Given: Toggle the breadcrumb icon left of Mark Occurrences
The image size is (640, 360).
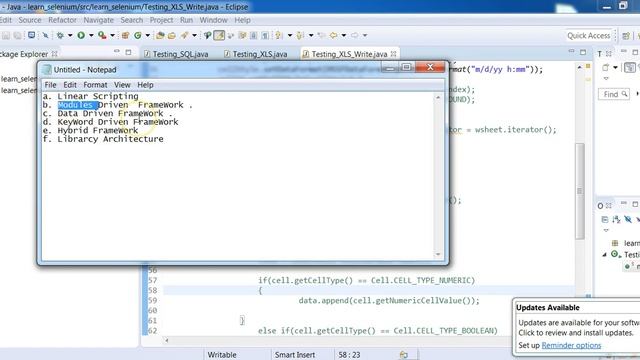Looking at the screenshot, I should click(x=207, y=36).
